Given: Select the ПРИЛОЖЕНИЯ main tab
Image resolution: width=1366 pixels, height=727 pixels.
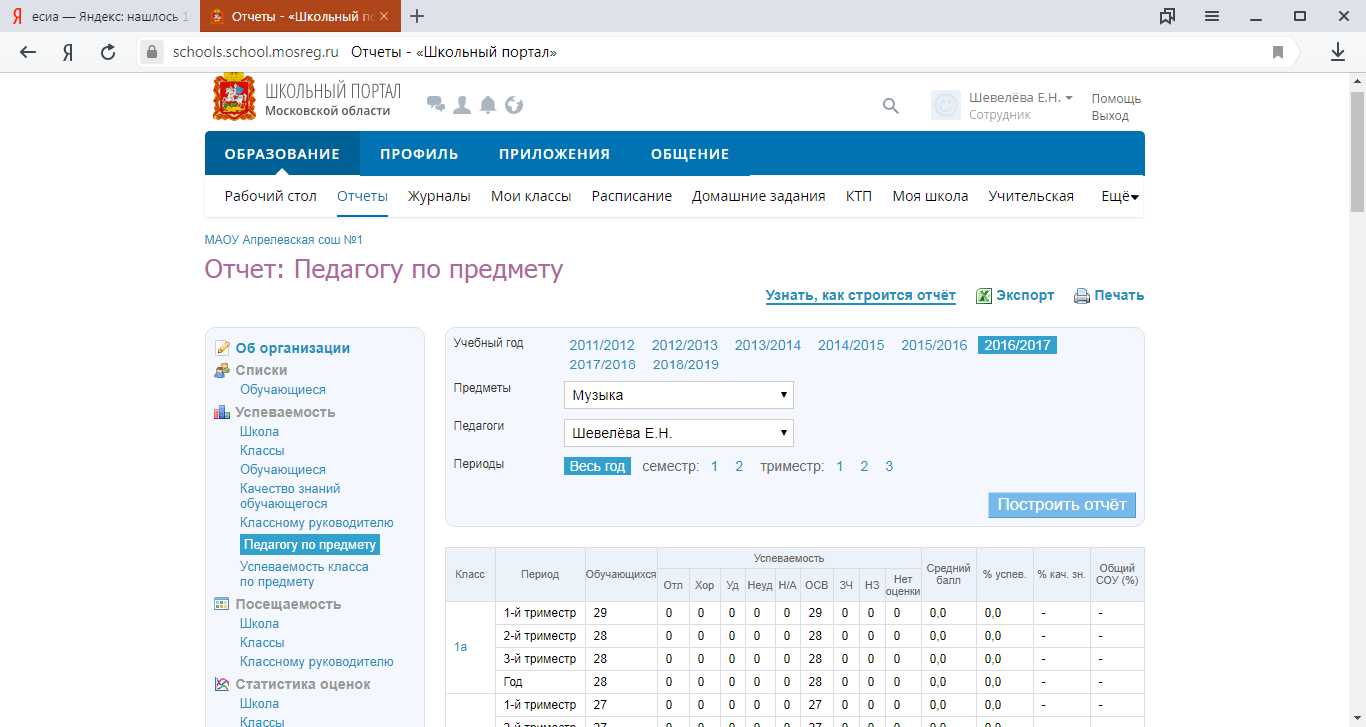Looking at the screenshot, I should [554, 154].
